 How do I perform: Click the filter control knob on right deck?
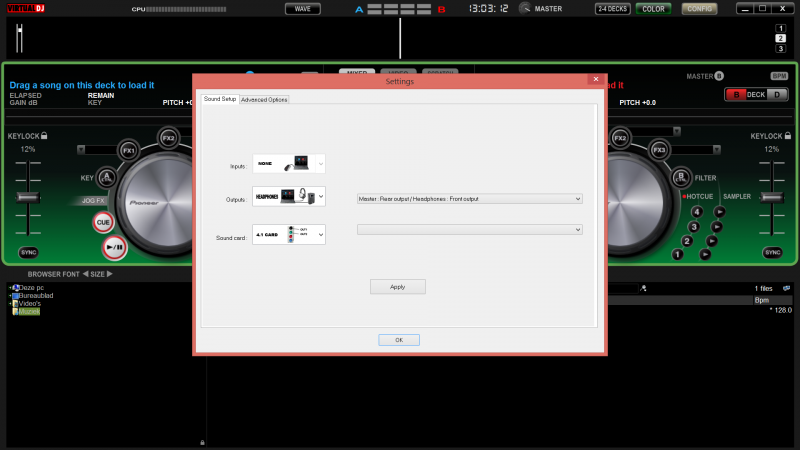(x=681, y=178)
